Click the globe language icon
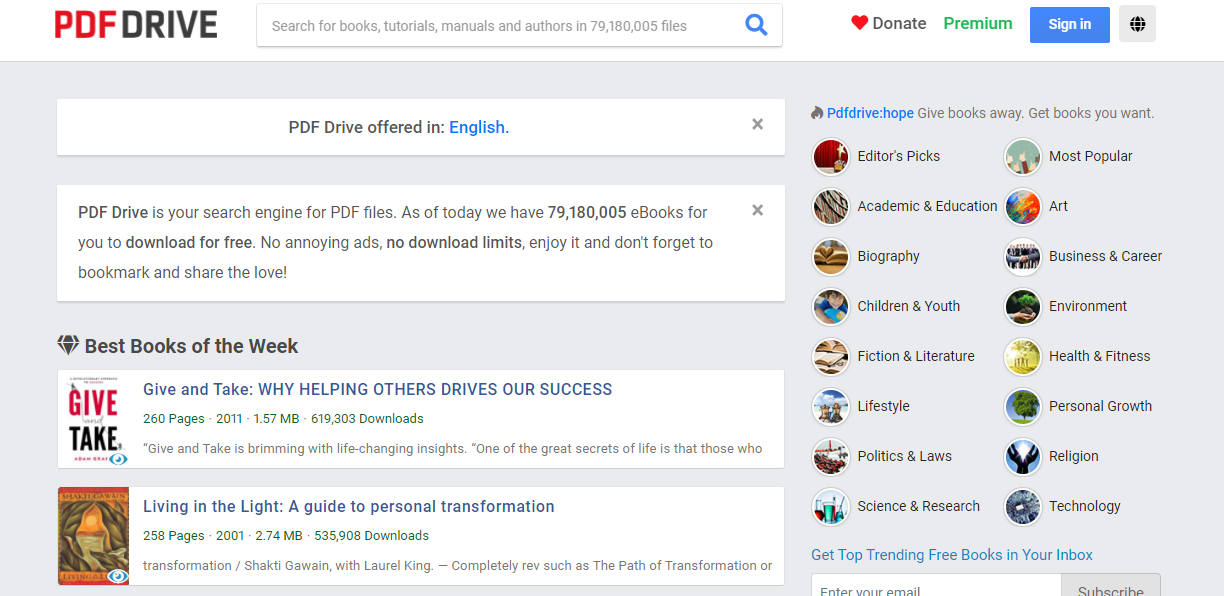Viewport: 1224px width, 596px height. coord(1137,24)
